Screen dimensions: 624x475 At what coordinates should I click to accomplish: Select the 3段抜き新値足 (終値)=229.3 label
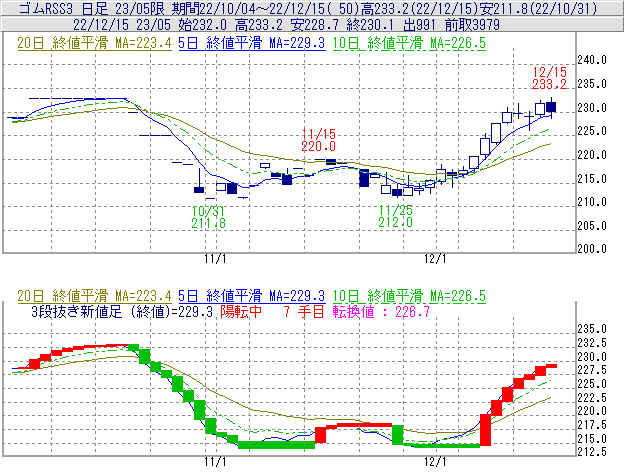tap(122, 311)
